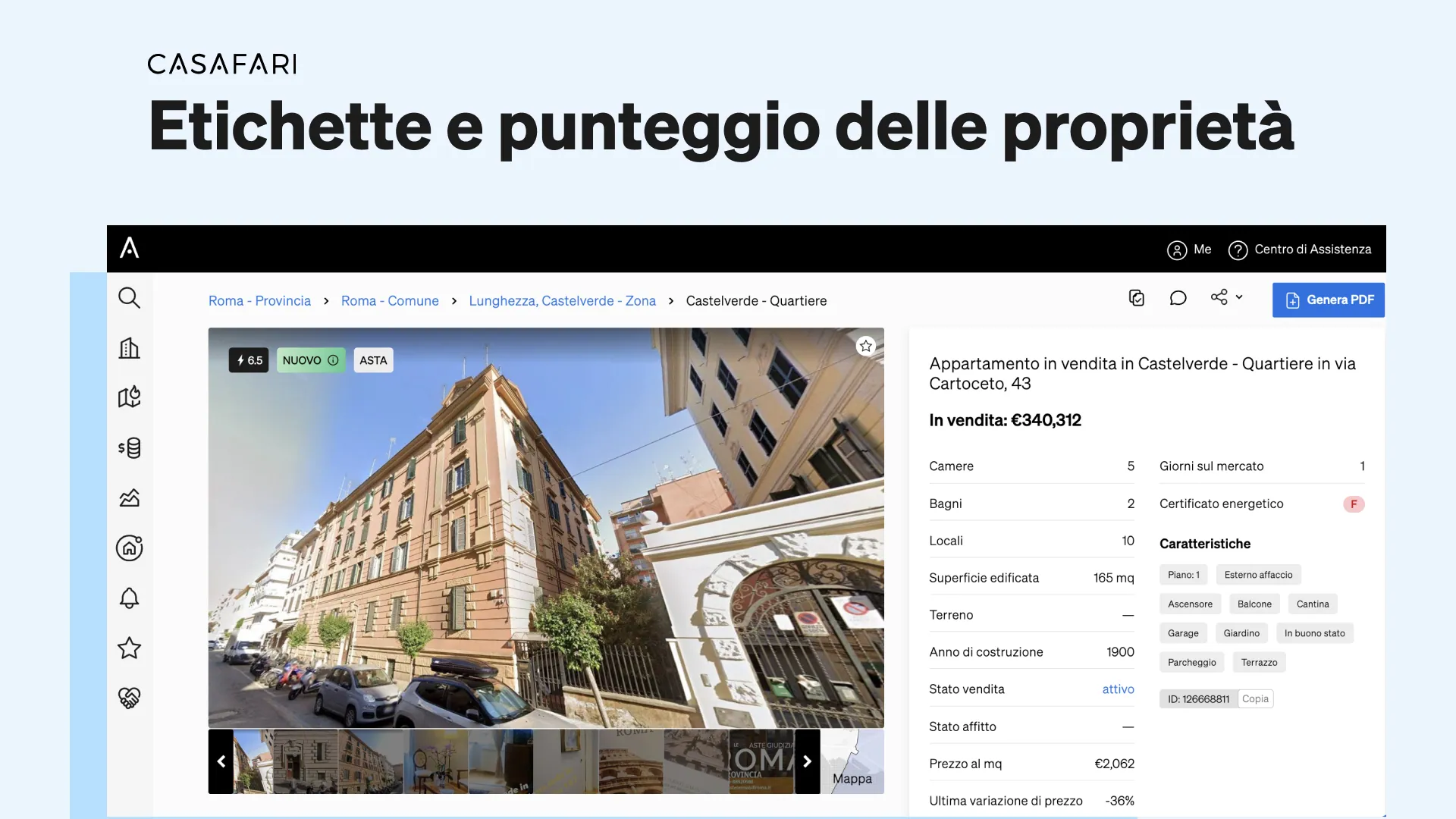Viewport: 1456px width, 819px height.
Task: Click the Giardino feature tag
Action: (x=1241, y=633)
